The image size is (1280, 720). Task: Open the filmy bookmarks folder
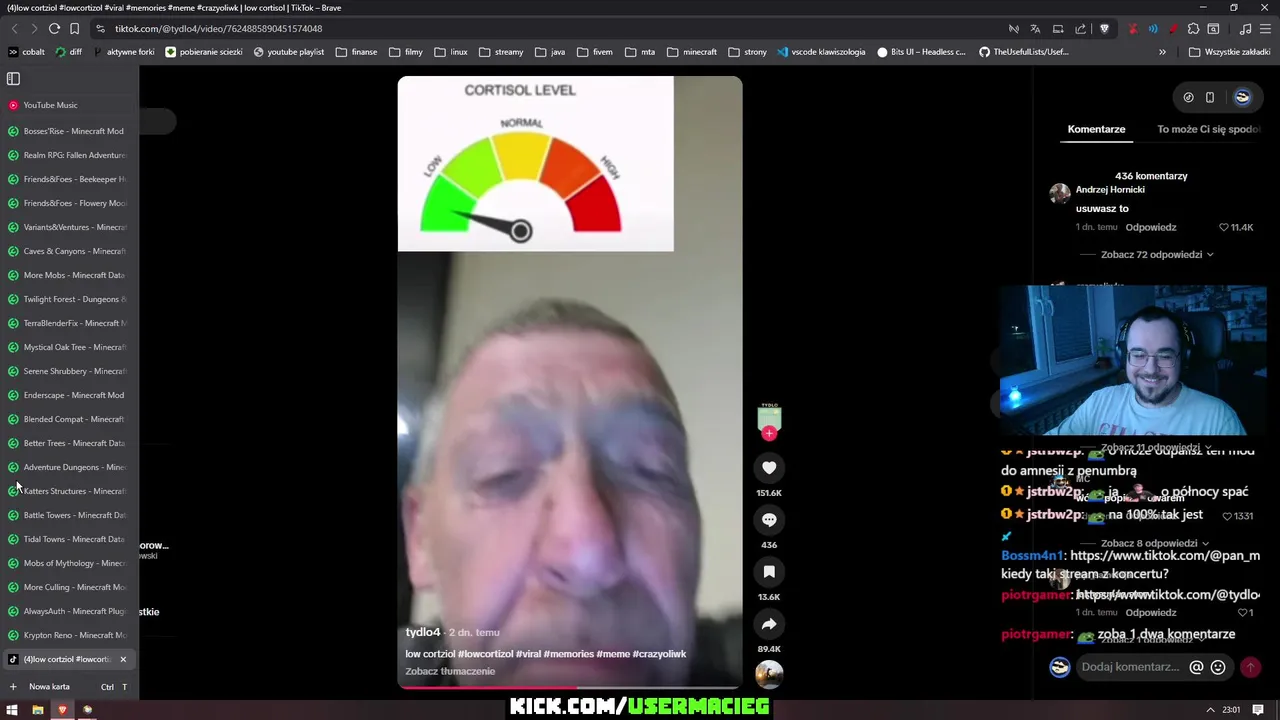point(405,52)
